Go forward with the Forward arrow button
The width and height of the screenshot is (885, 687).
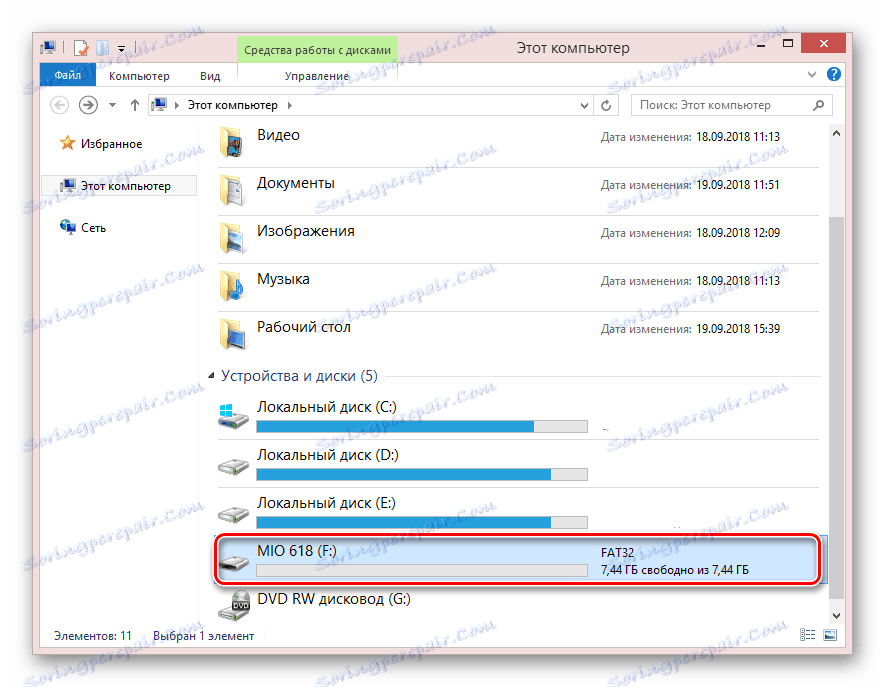[88, 105]
